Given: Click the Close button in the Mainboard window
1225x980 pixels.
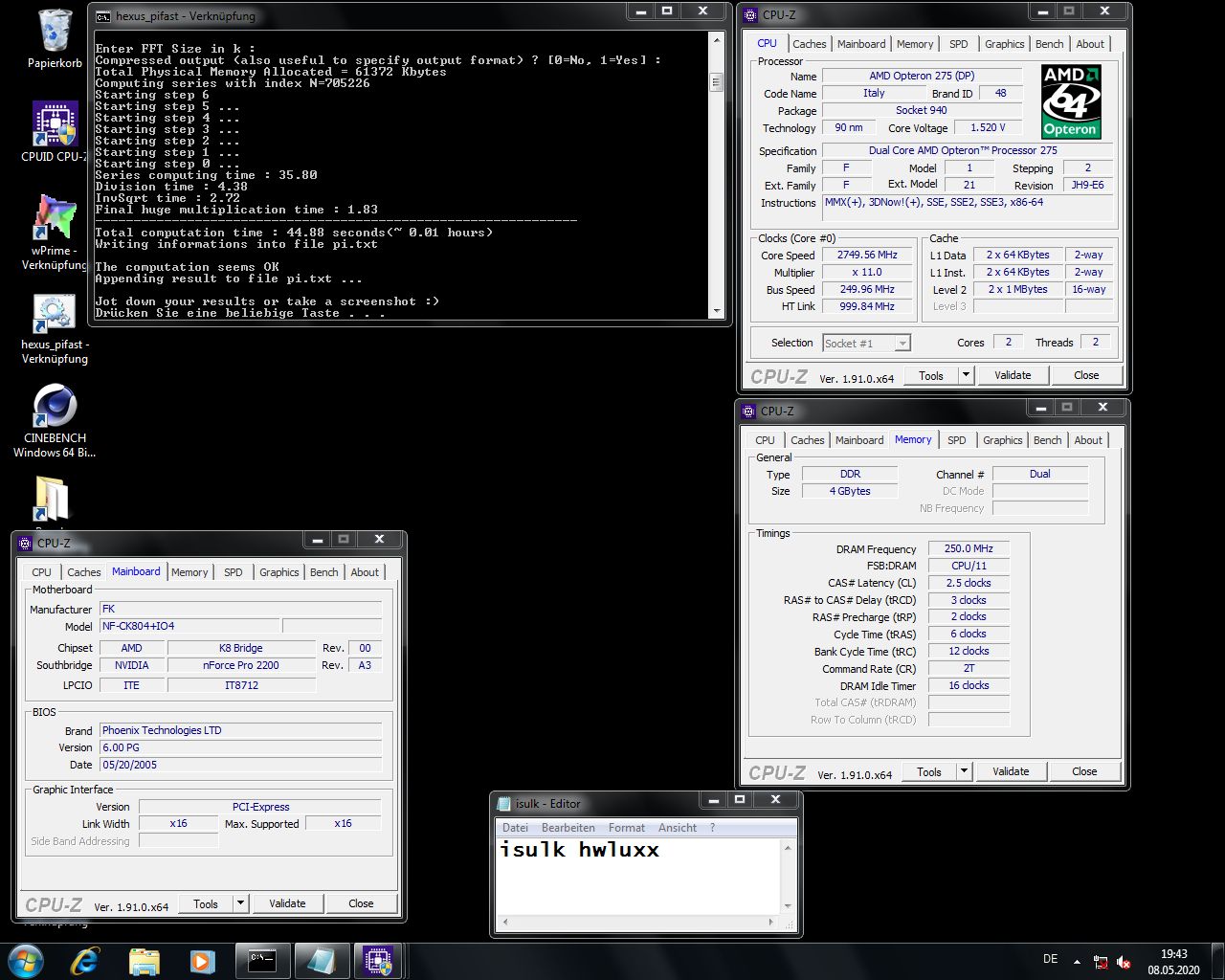Looking at the screenshot, I should pos(361,903).
